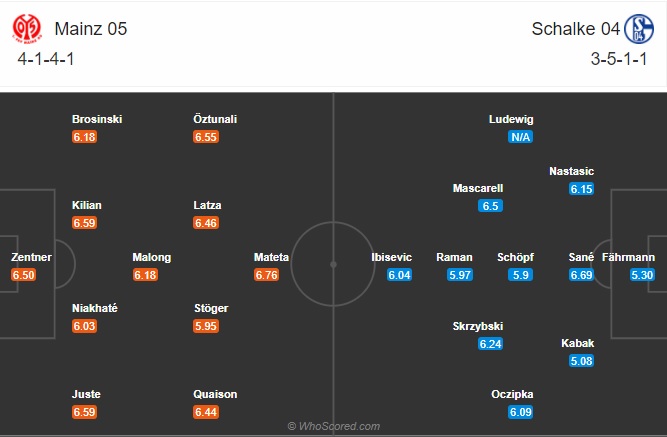Select player Skrzybski on the pitch
Screen dimensions: 667x437
[478, 326]
